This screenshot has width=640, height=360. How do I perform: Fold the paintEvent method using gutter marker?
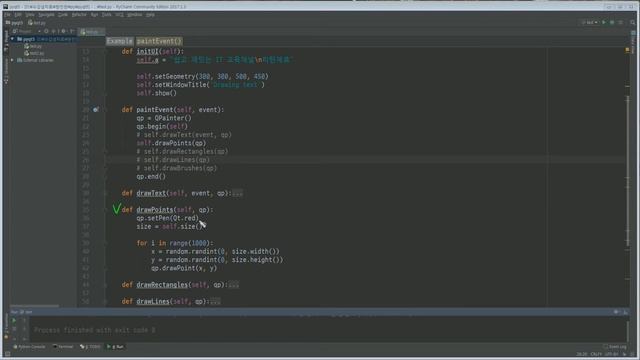105,110
